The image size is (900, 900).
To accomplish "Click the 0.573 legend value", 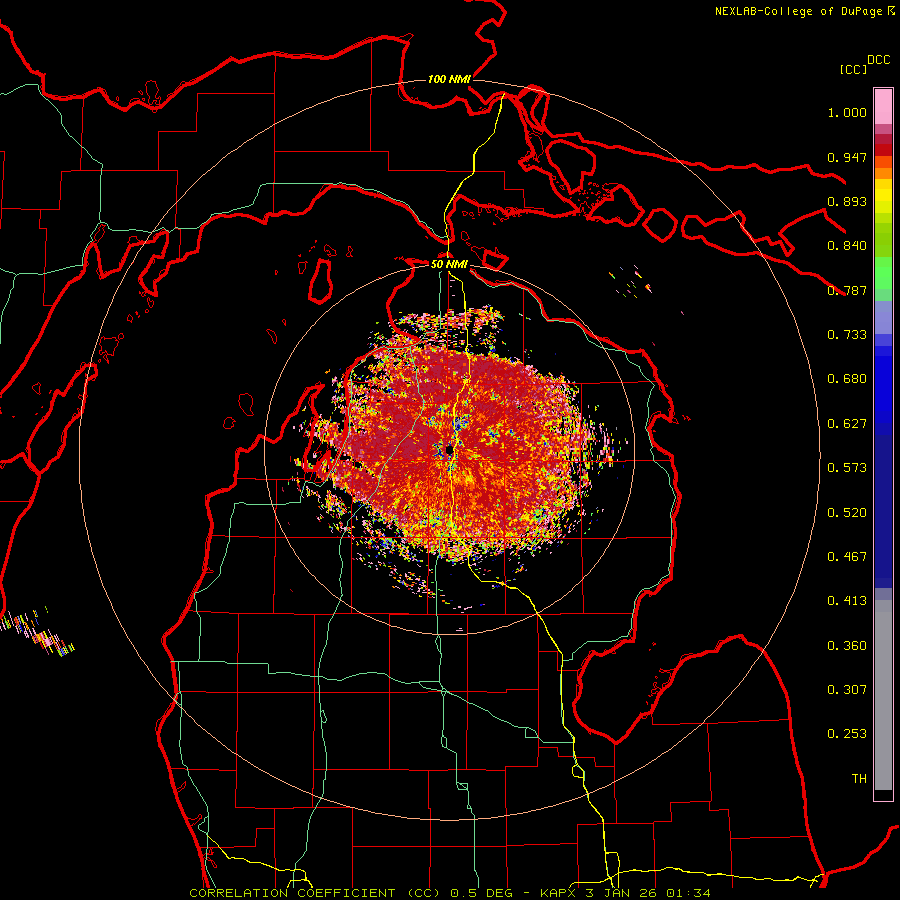I will pyautogui.click(x=847, y=468).
